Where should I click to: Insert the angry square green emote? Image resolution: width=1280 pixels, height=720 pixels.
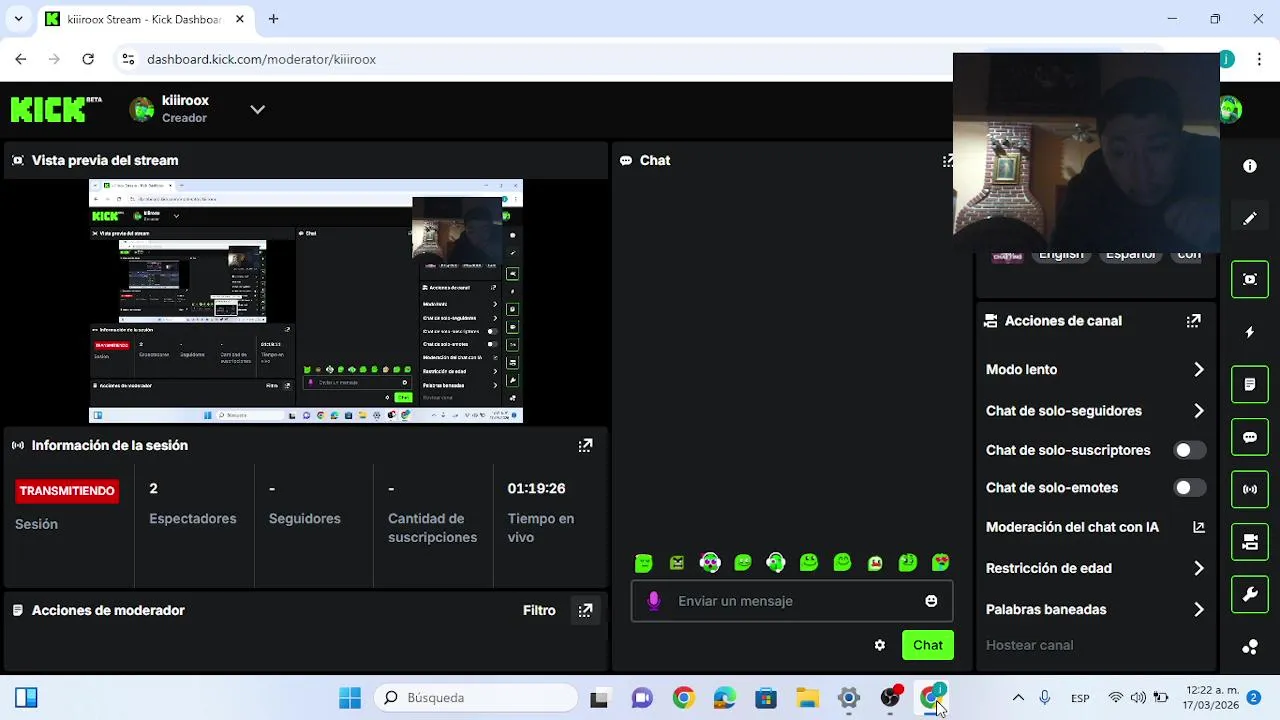[x=677, y=563]
